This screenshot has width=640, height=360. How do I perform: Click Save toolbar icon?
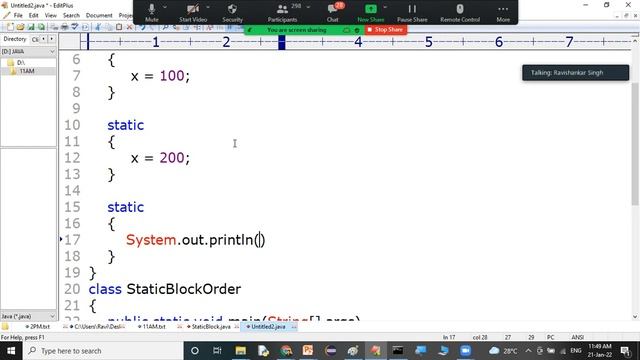[x=31, y=27]
